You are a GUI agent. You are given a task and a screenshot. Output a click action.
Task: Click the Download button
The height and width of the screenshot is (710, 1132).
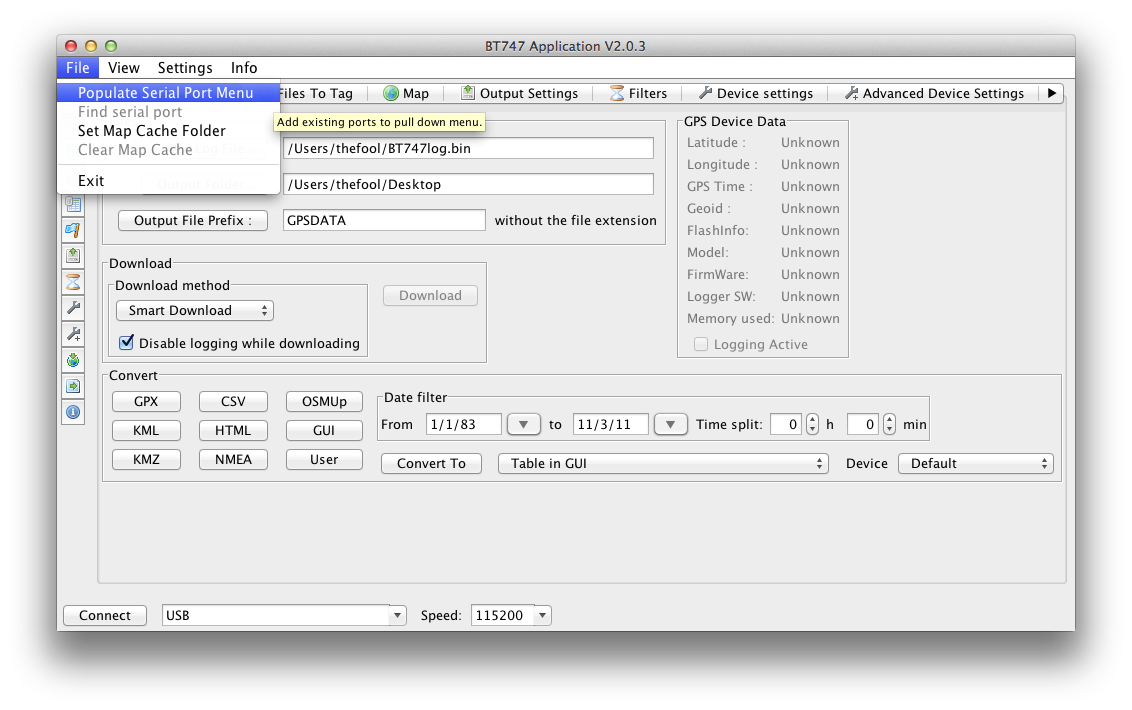coord(430,295)
